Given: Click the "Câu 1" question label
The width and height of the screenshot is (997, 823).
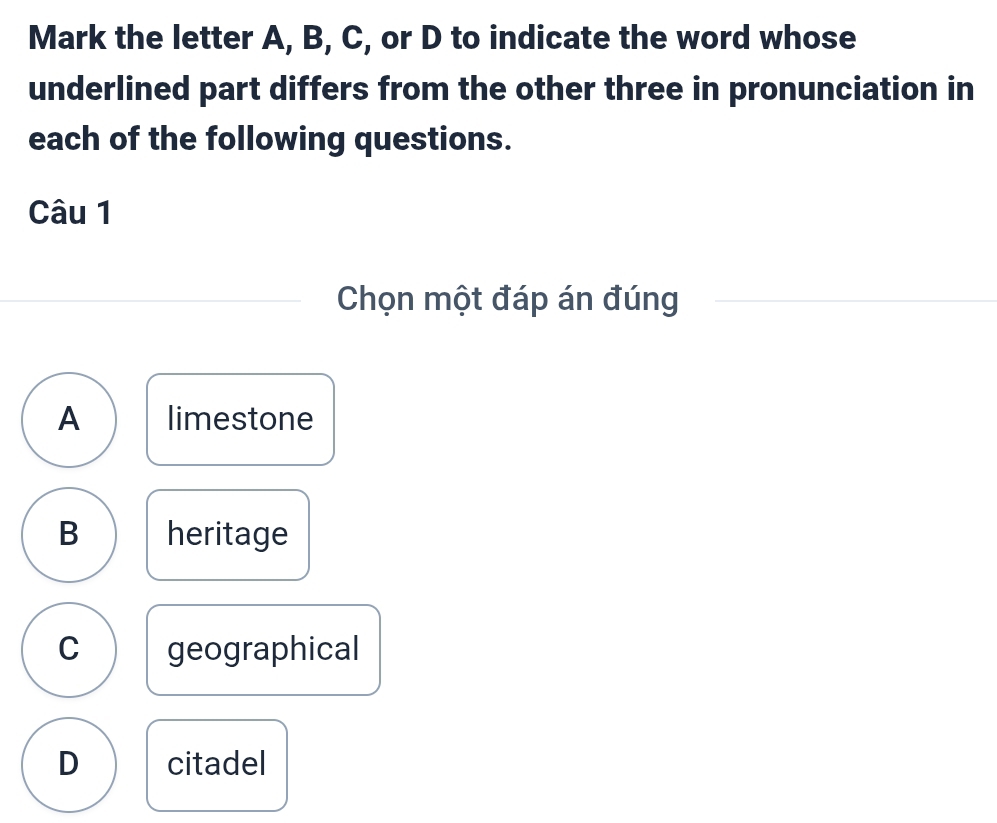Looking at the screenshot, I should [70, 212].
